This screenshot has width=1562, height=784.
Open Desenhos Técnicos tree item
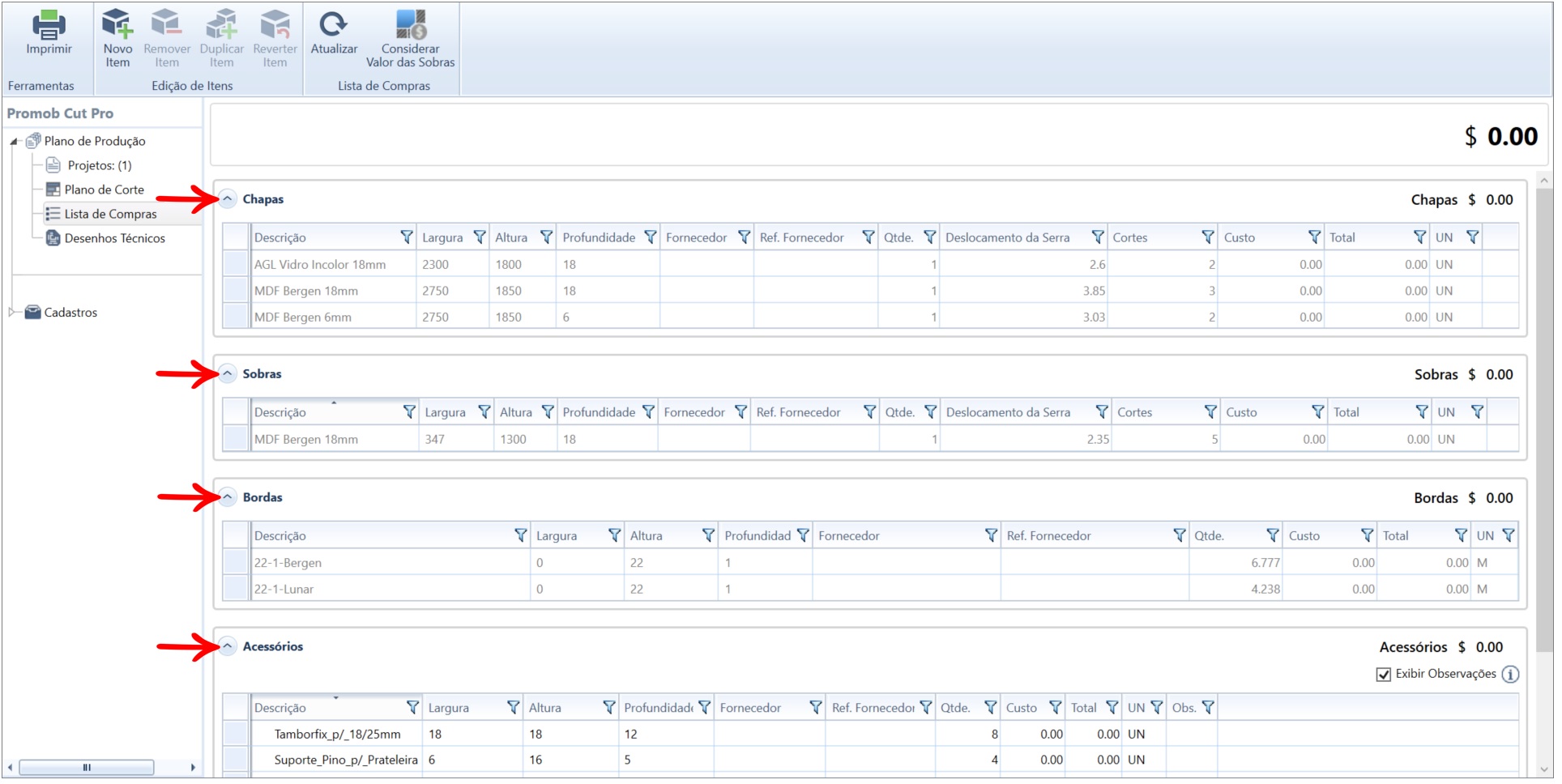click(x=115, y=238)
